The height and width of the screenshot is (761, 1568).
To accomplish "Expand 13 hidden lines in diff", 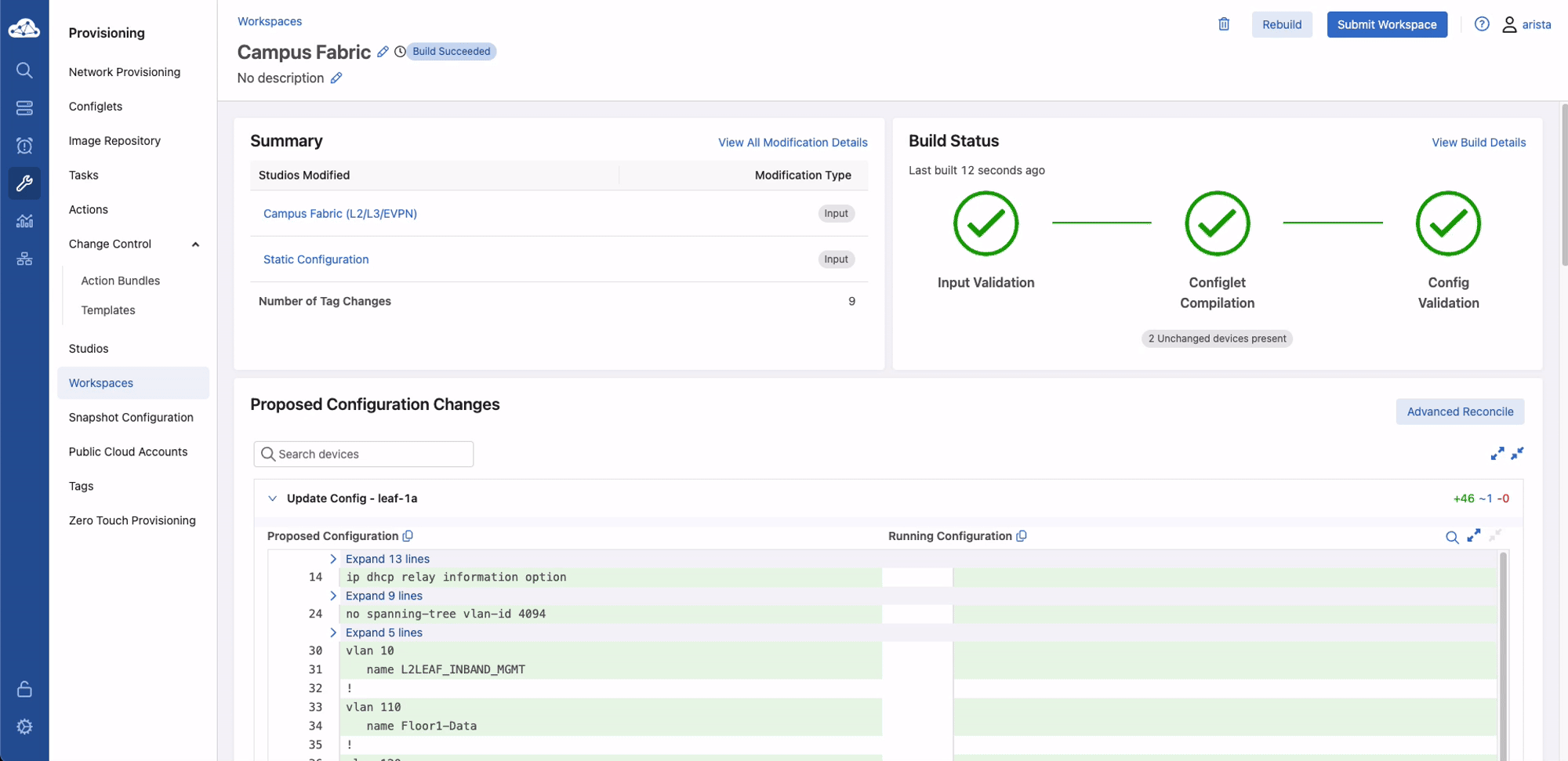I will (387, 559).
